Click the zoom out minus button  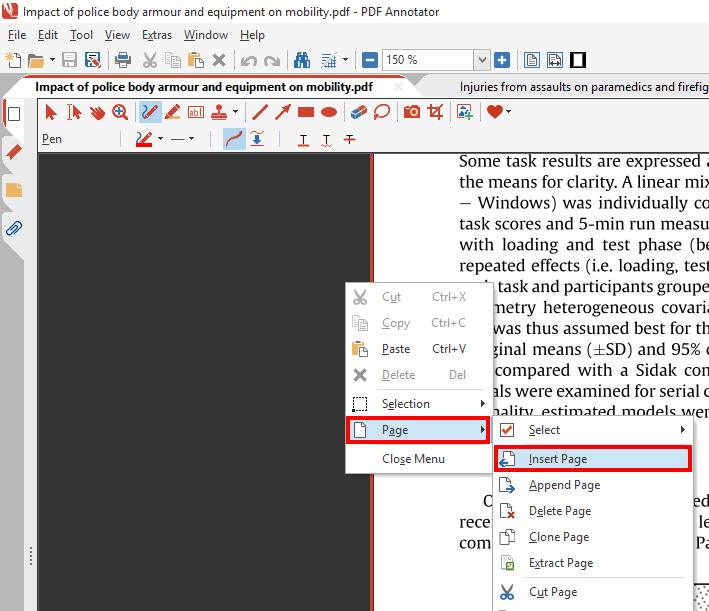(369, 60)
